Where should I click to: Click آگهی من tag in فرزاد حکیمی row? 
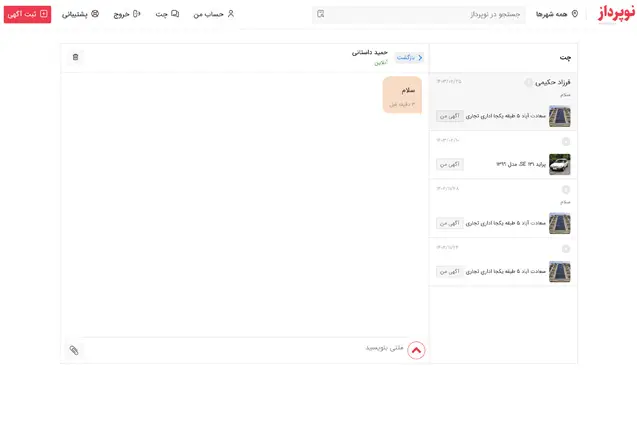point(450,116)
